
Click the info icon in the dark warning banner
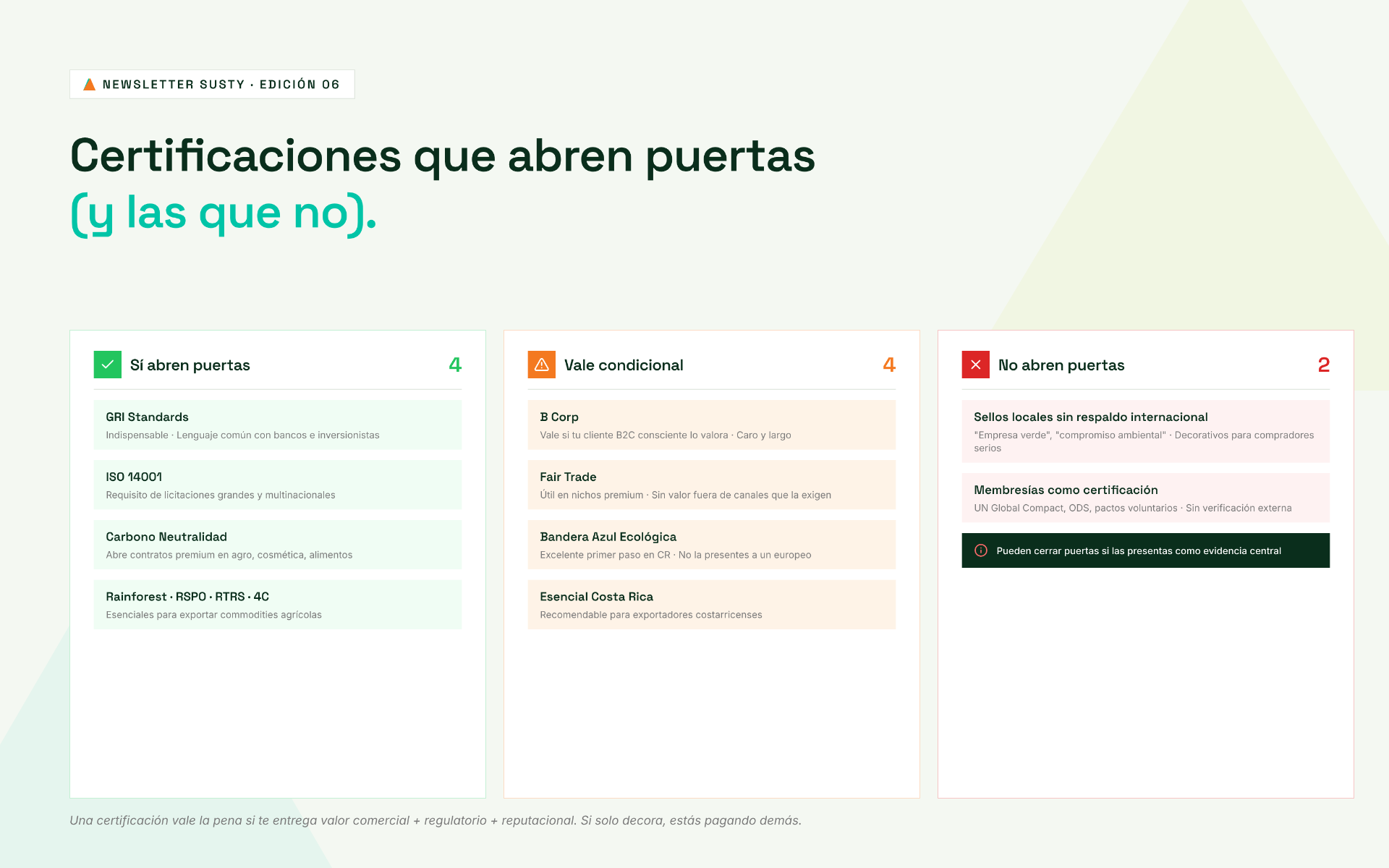[981, 550]
